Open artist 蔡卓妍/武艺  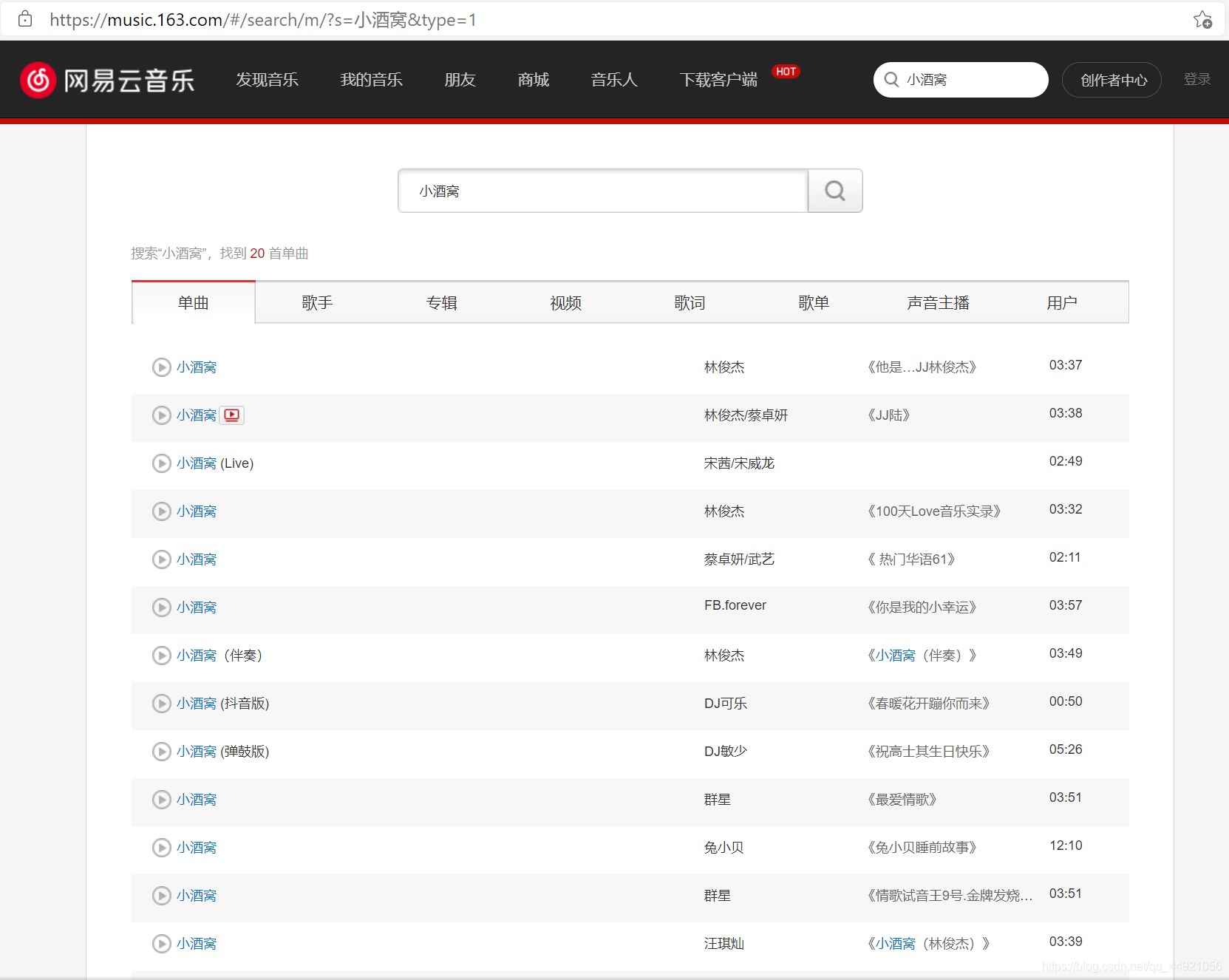pos(739,559)
